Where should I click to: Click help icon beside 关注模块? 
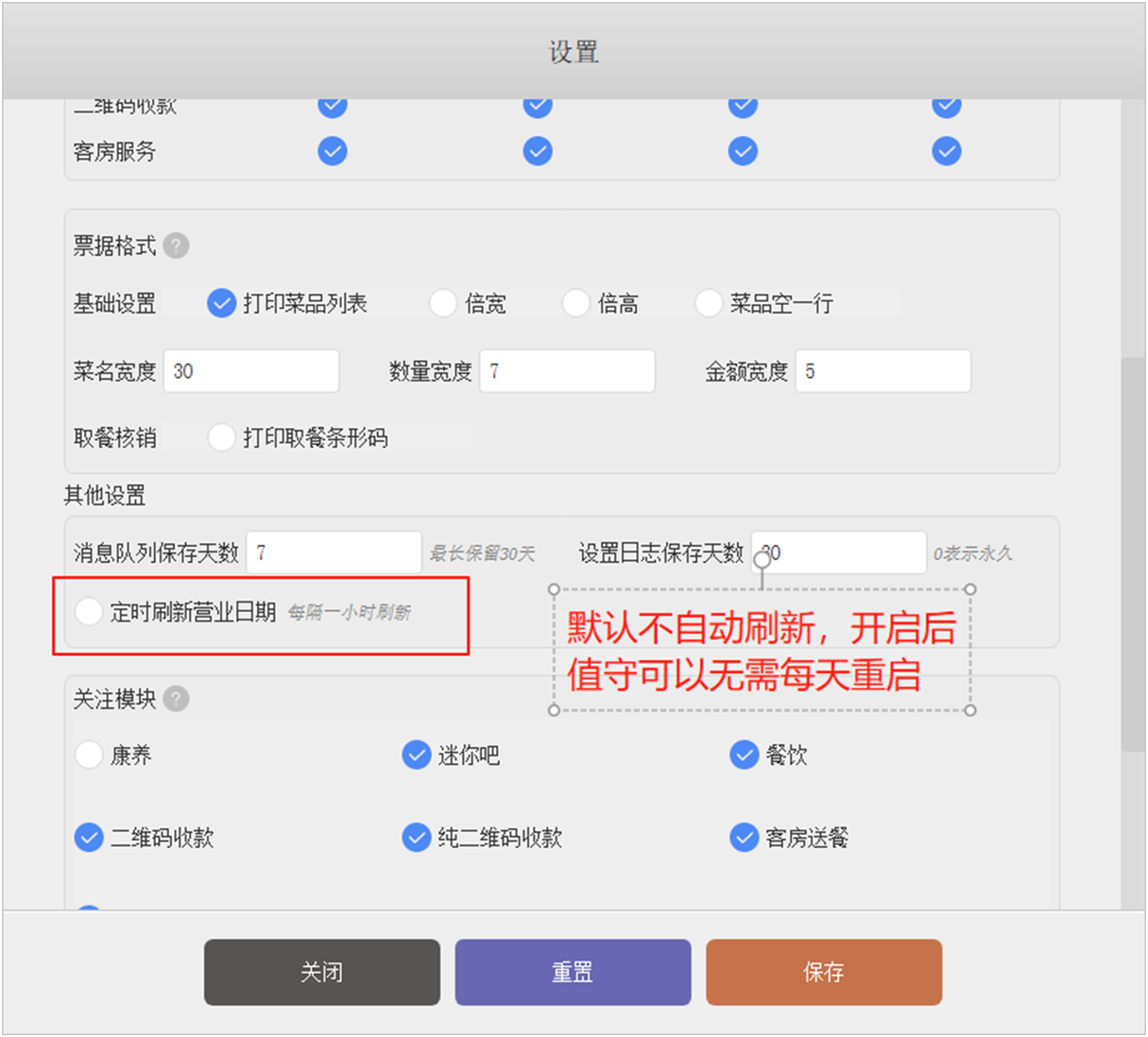[176, 699]
